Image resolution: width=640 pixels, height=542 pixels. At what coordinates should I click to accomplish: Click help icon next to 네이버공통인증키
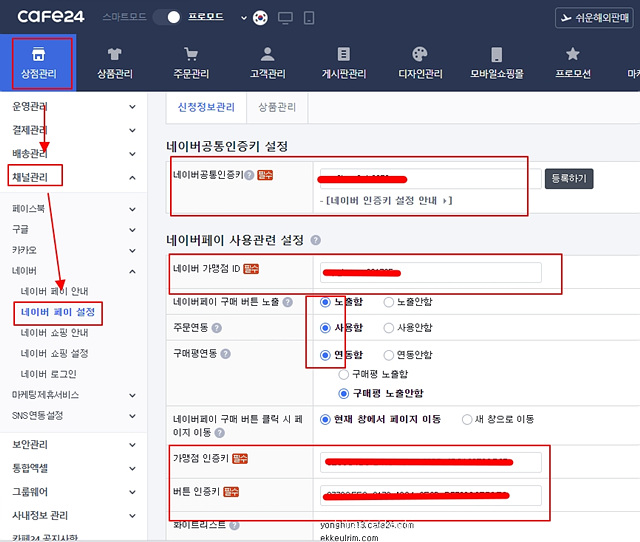[249, 175]
